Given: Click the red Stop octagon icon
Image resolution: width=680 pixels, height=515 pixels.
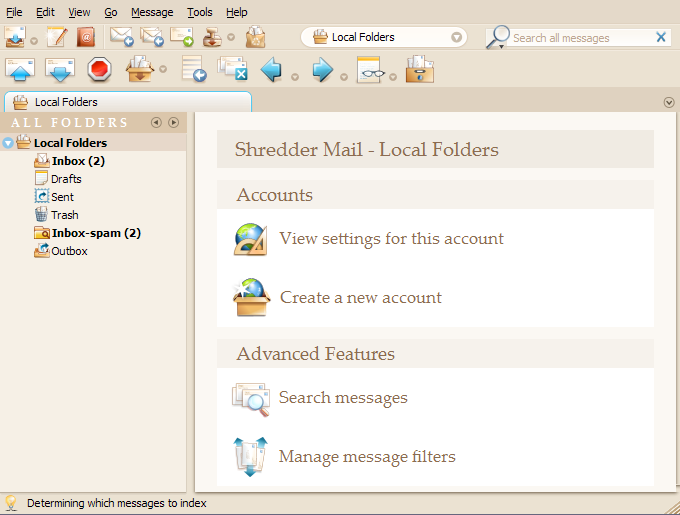Looking at the screenshot, I should click(x=100, y=69).
